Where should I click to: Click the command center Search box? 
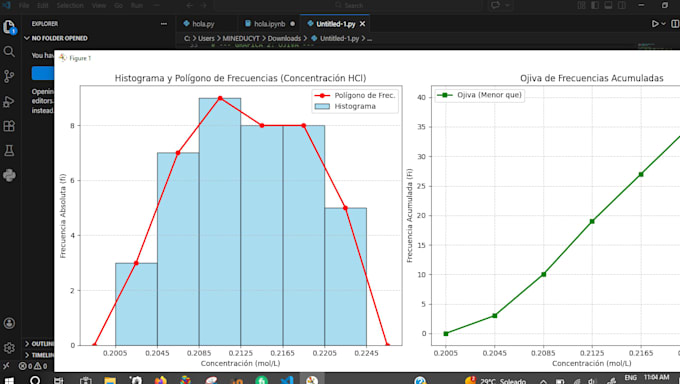click(x=349, y=5)
